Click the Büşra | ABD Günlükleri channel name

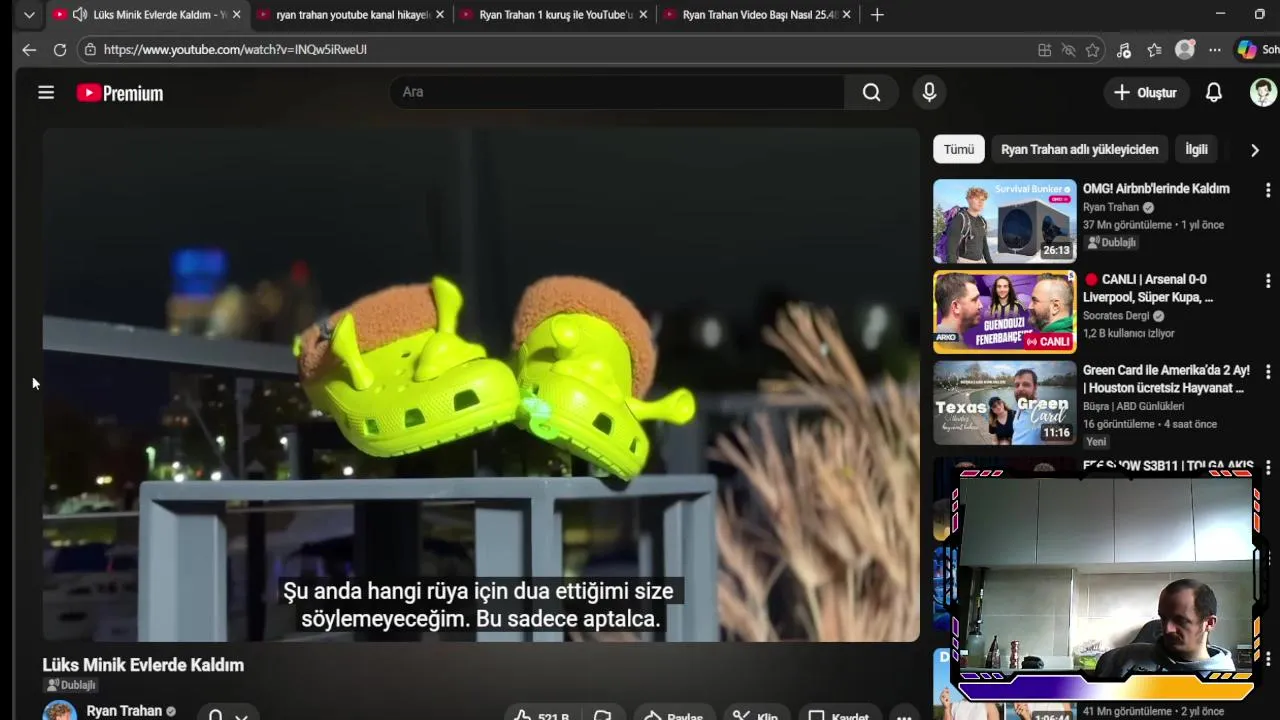[x=1133, y=407]
